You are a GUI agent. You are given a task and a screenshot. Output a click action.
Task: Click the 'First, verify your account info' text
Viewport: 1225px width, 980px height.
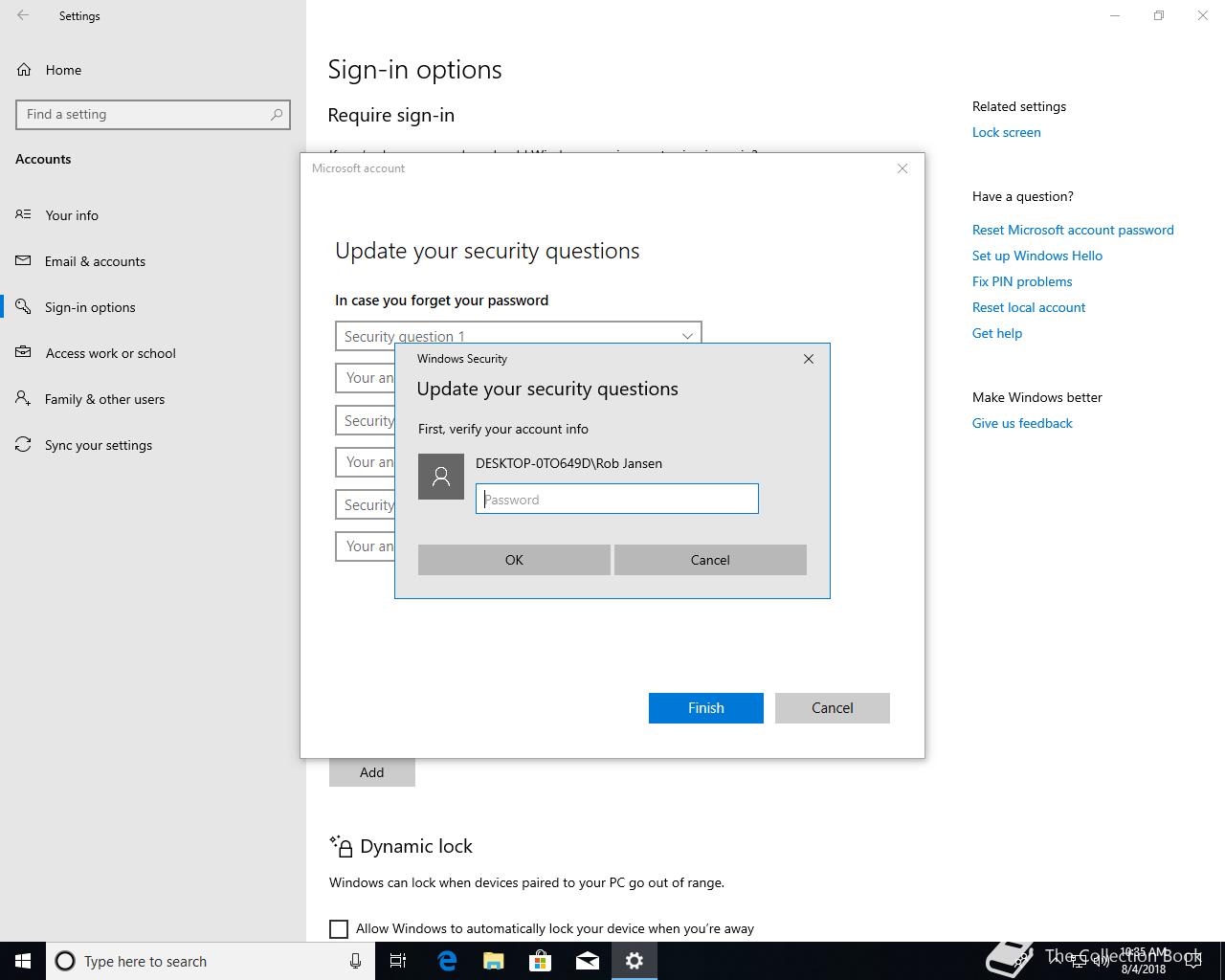[x=503, y=429]
